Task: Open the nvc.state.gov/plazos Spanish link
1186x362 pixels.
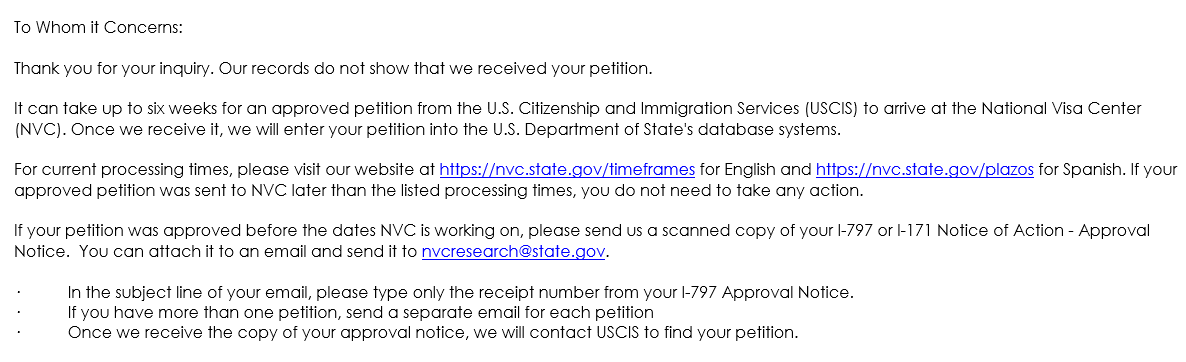Action: [924, 169]
